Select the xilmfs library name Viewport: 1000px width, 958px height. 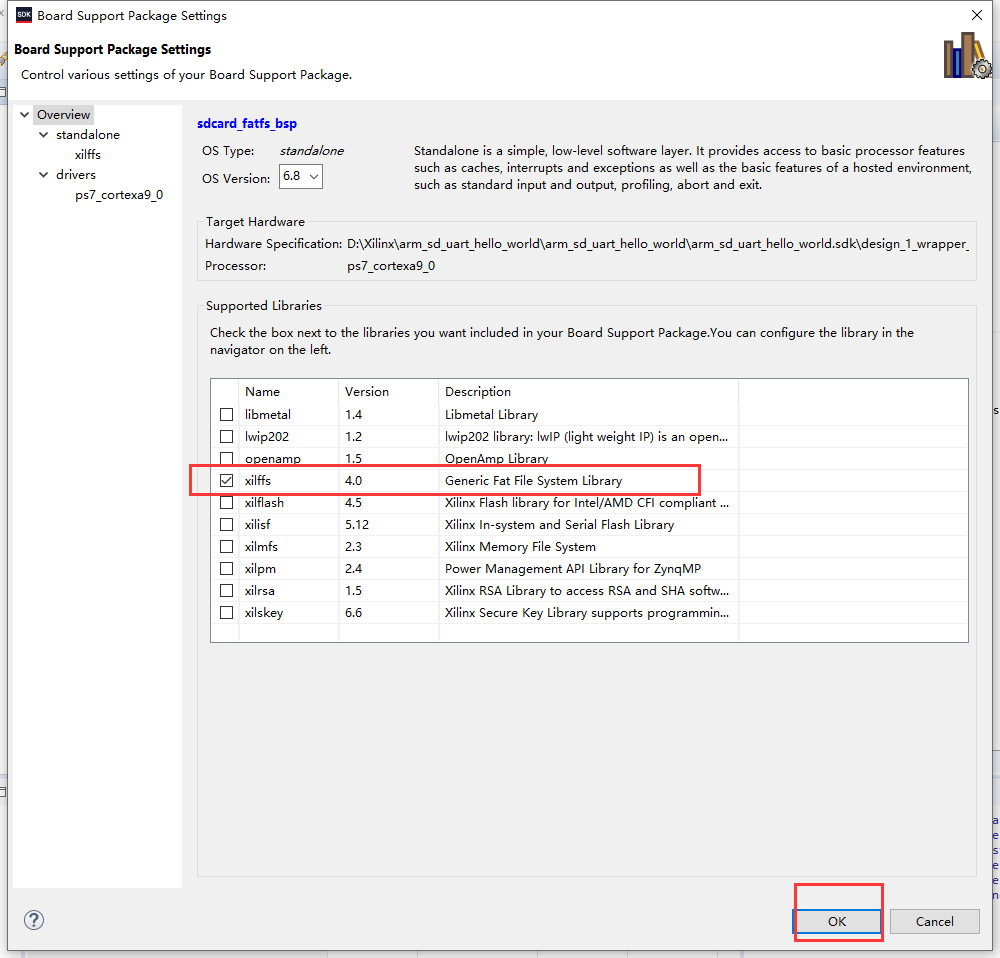pyautogui.click(x=261, y=547)
